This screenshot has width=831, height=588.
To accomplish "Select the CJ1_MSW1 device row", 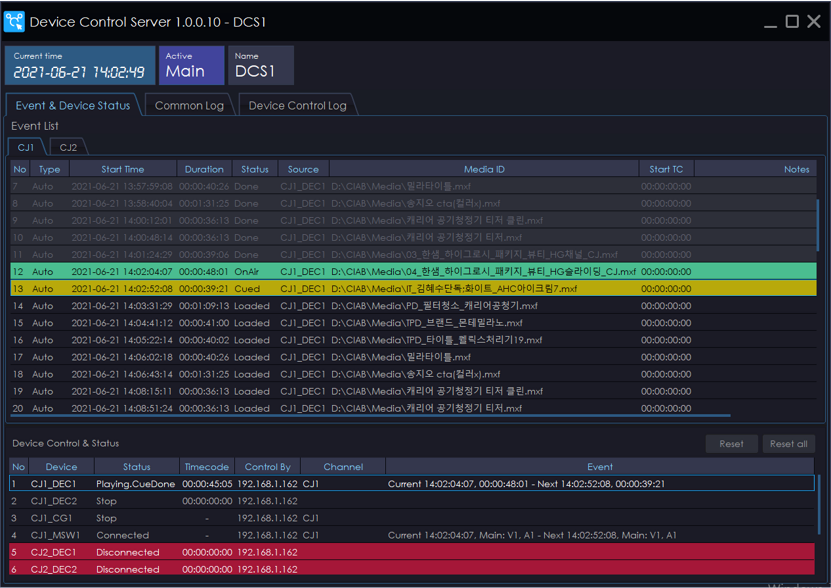I will (x=412, y=535).
